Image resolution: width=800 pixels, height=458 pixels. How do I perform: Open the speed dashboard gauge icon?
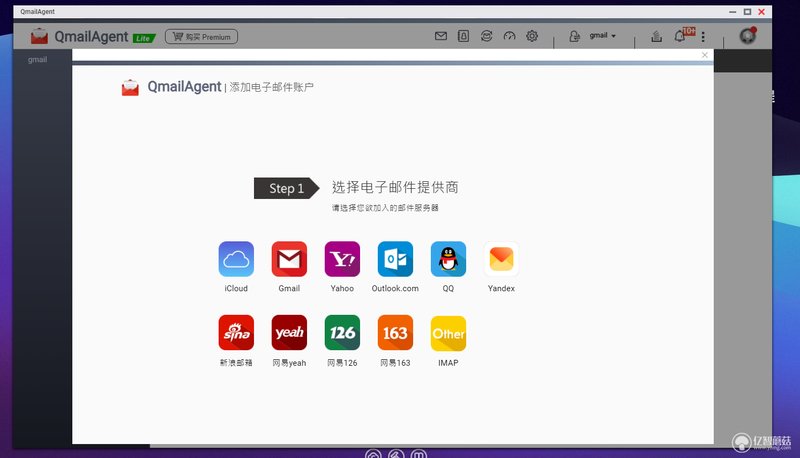click(x=509, y=36)
